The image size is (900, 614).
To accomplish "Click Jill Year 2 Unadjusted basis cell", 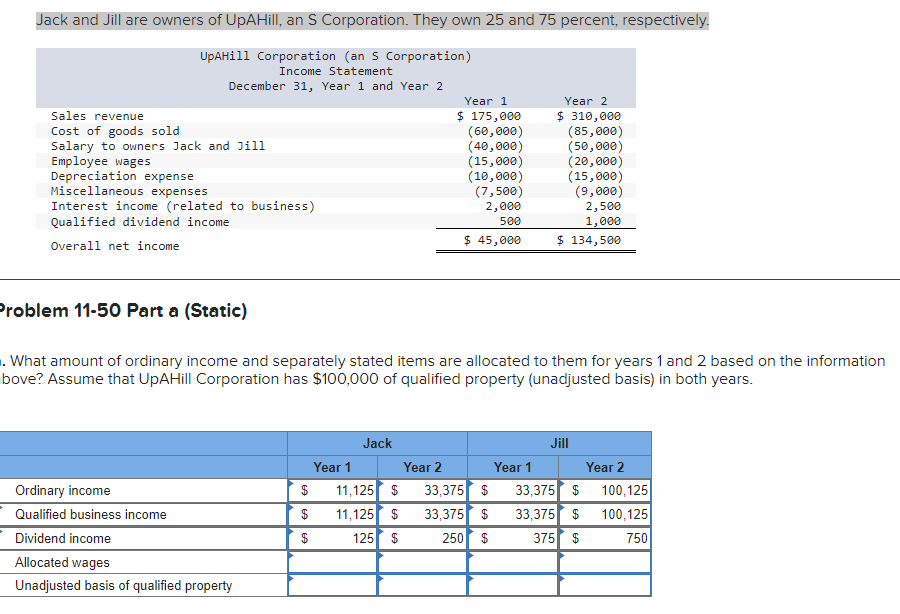I will click(605, 585).
